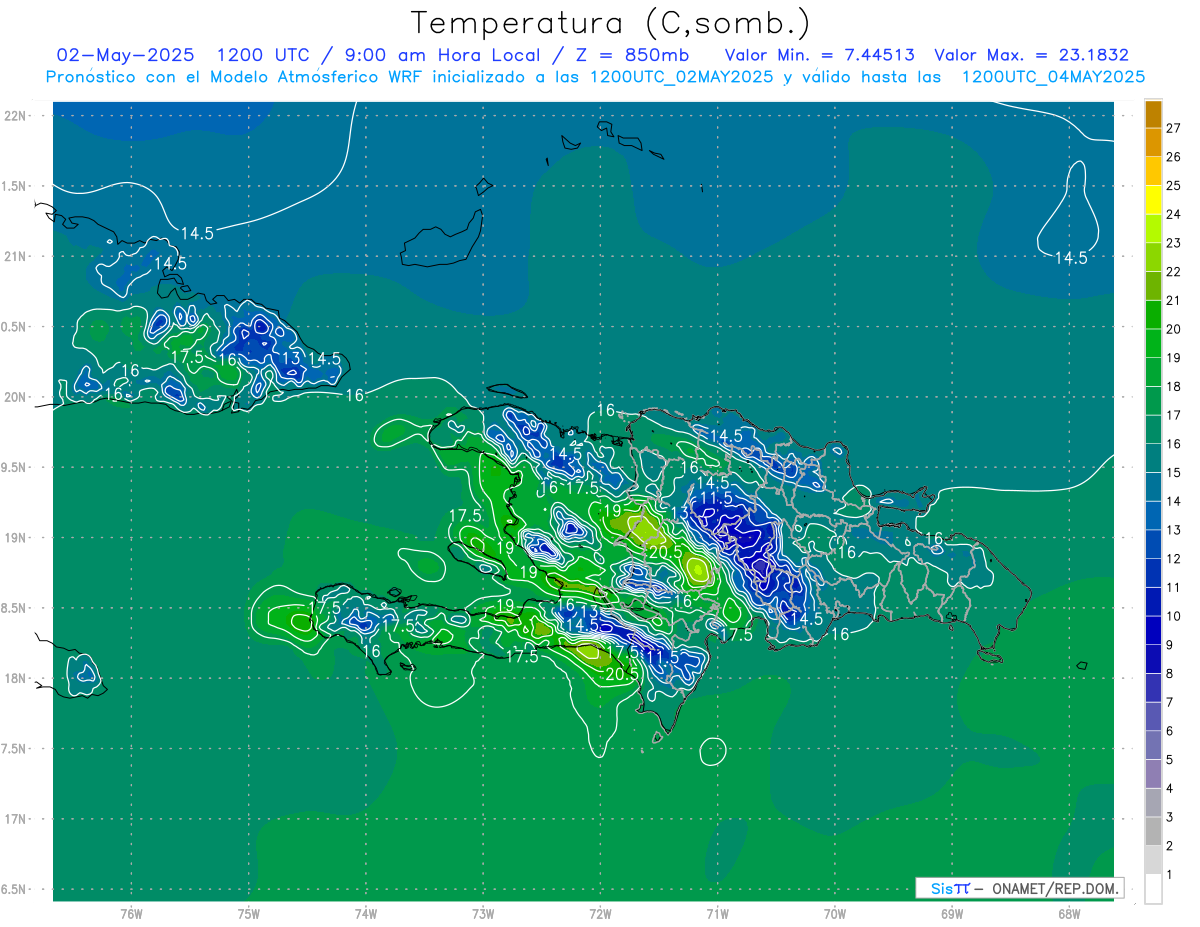
Task: Click the 76W longitude axis label
Action: 131,914
